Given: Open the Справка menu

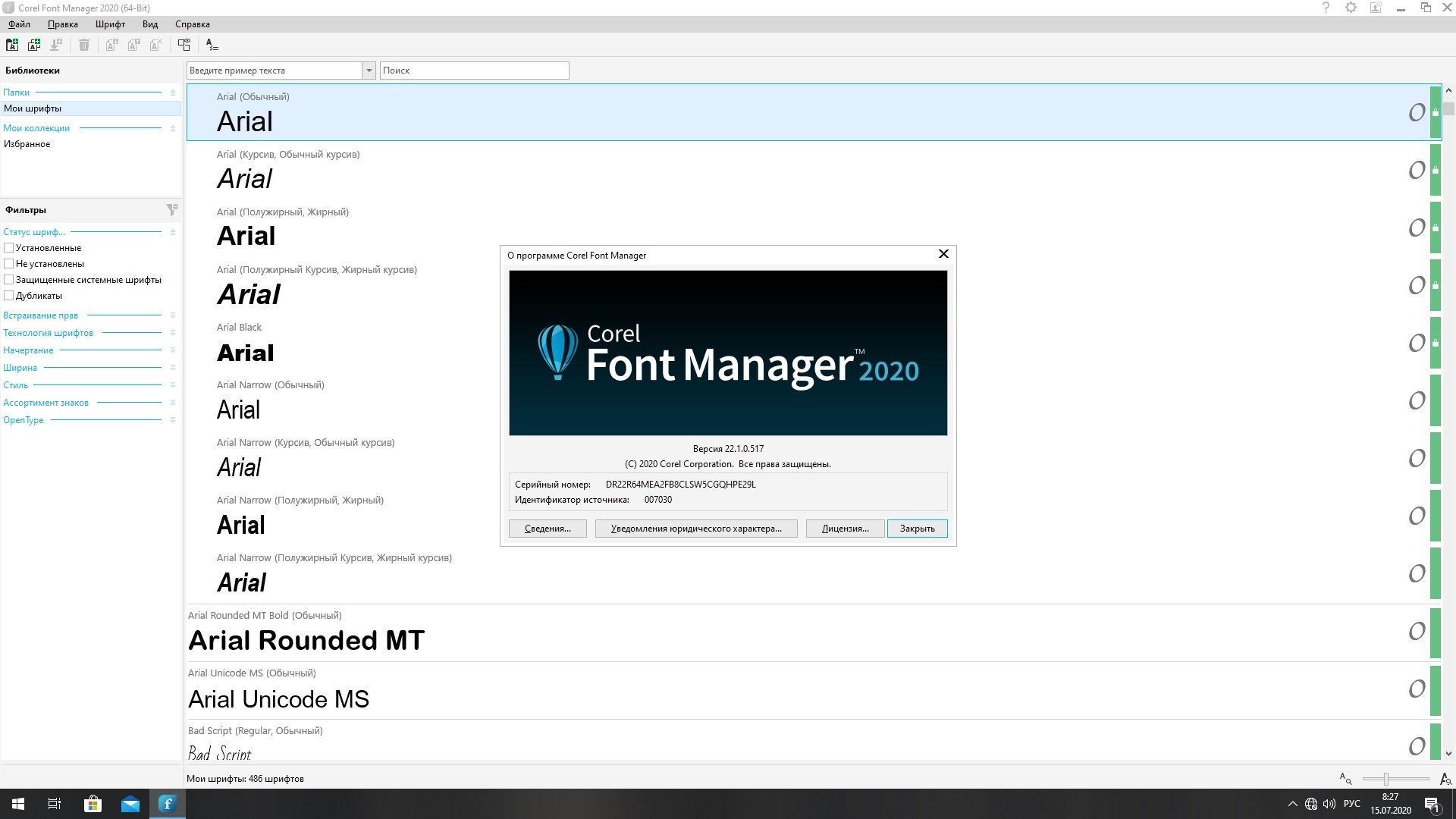Looking at the screenshot, I should [x=193, y=24].
